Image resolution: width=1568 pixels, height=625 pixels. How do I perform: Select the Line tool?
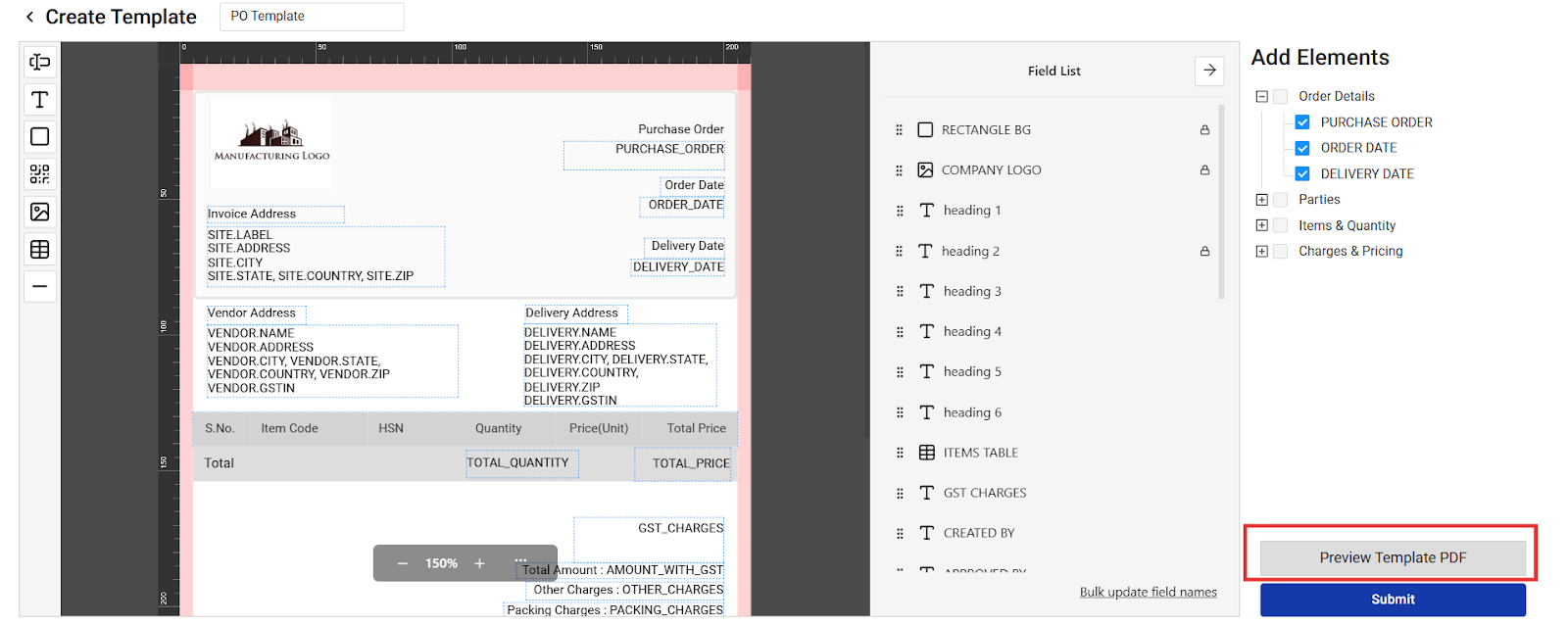[x=40, y=287]
